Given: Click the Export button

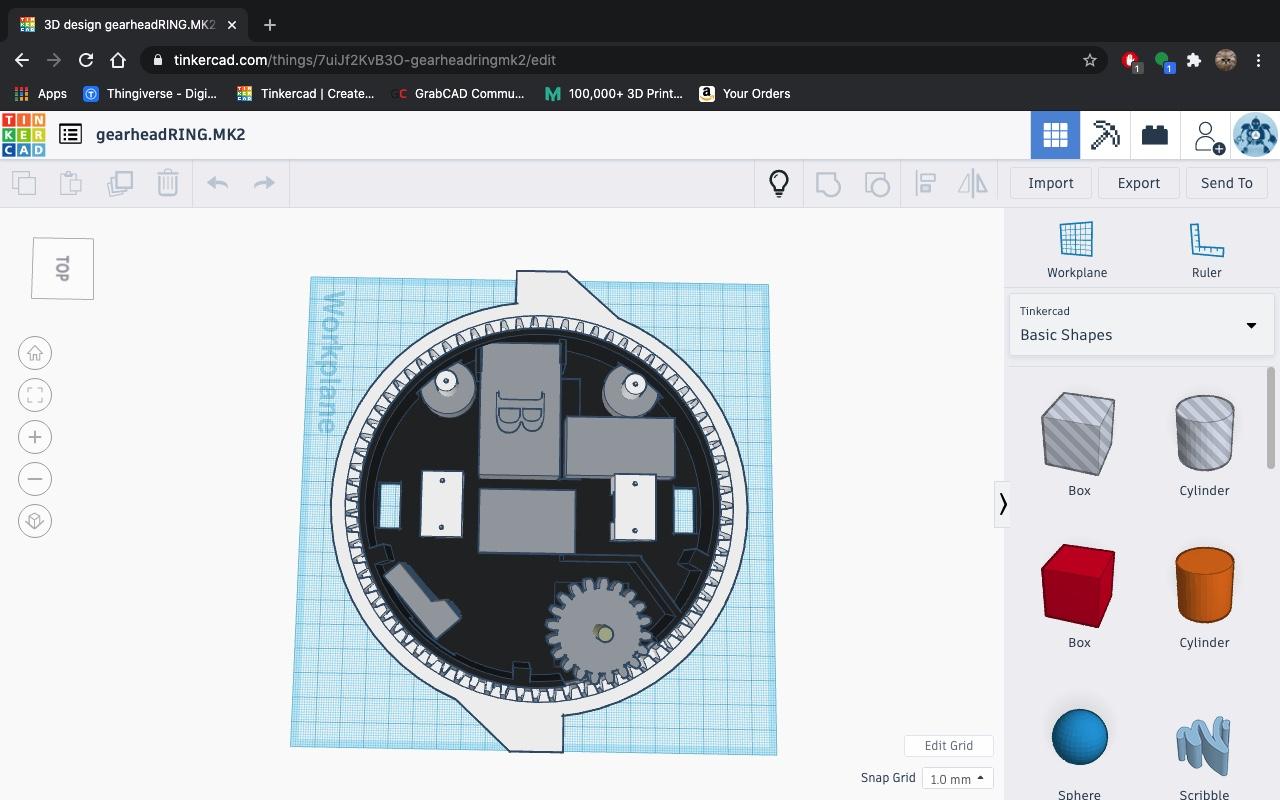Looking at the screenshot, I should pos(1138,183).
